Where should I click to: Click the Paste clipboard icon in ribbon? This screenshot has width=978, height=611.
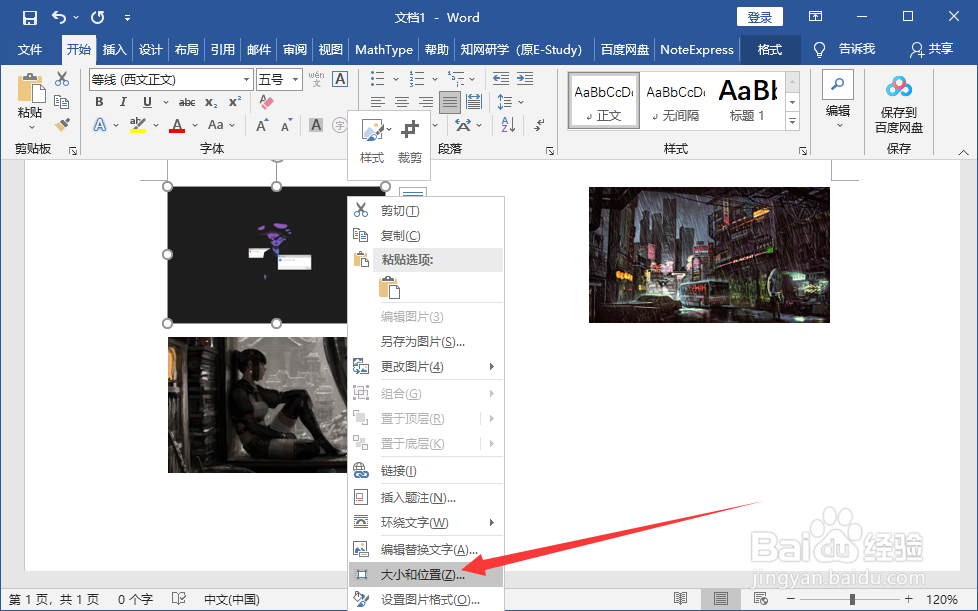[x=31, y=89]
